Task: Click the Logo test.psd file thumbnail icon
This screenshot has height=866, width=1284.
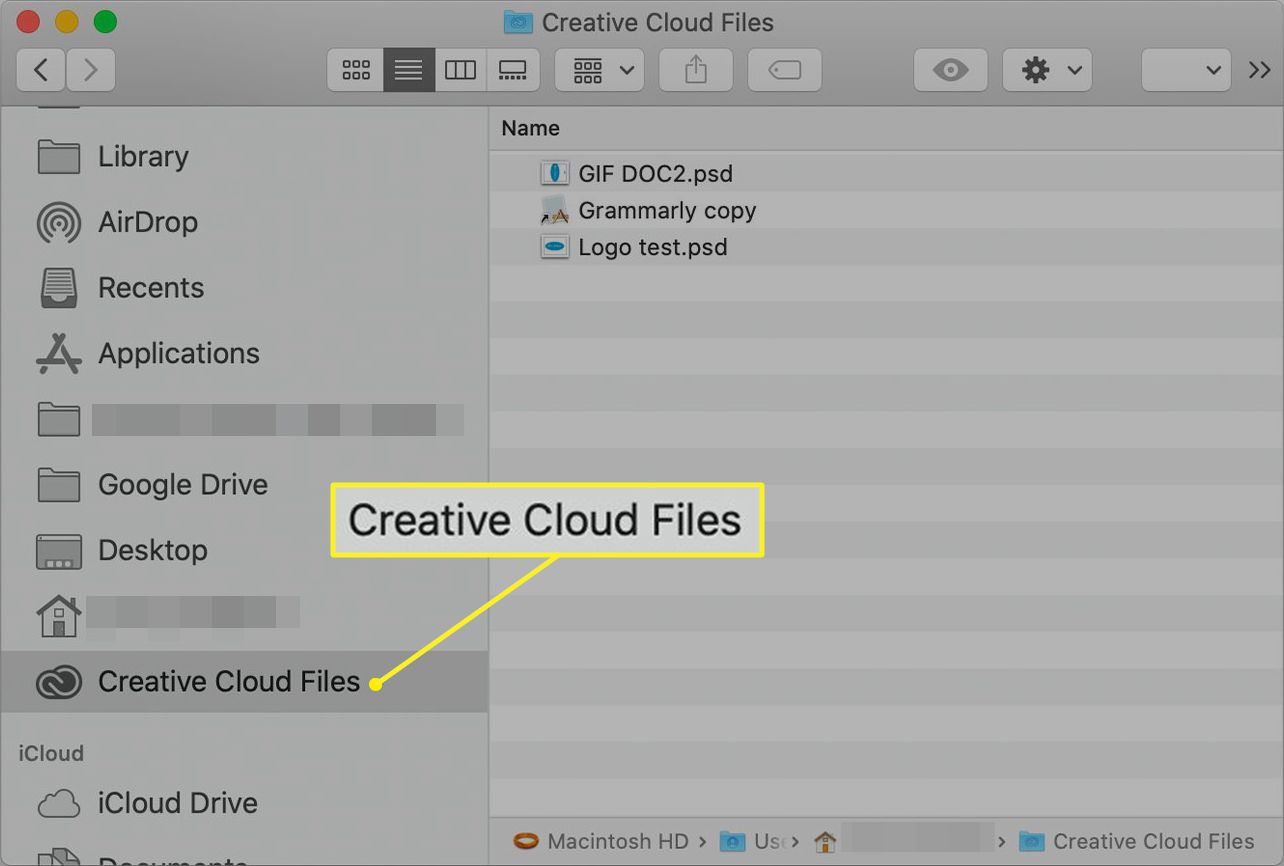Action: point(554,247)
